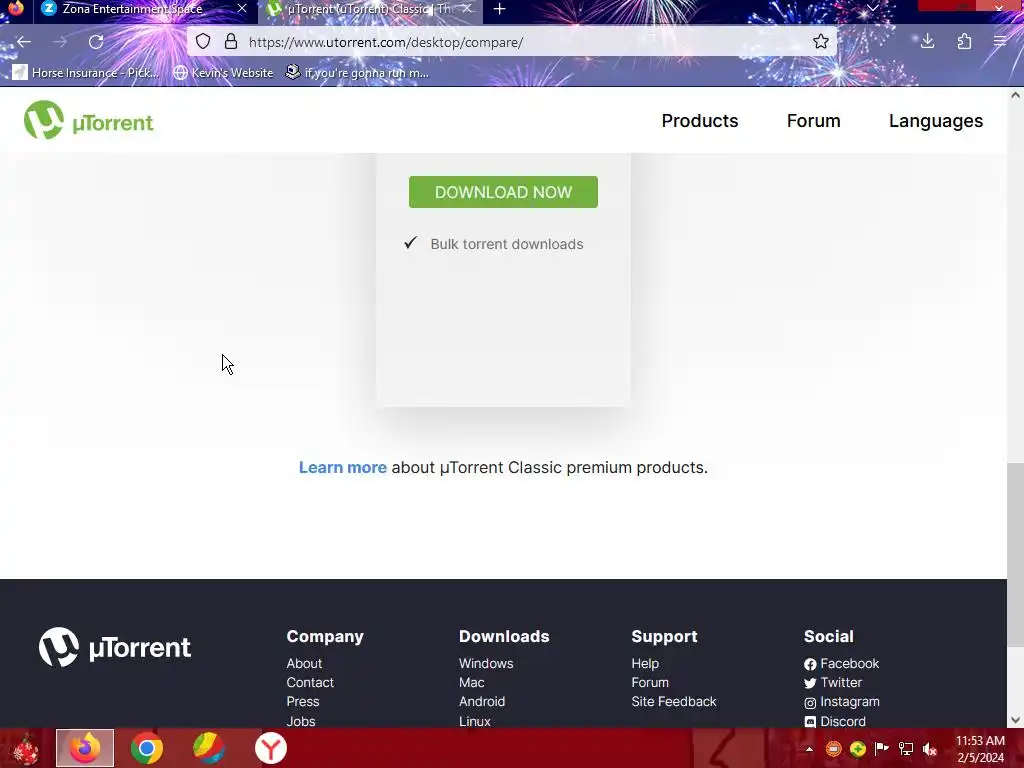This screenshot has height=768, width=1024.
Task: Show site security info via padlock icon
Action: coord(231,42)
